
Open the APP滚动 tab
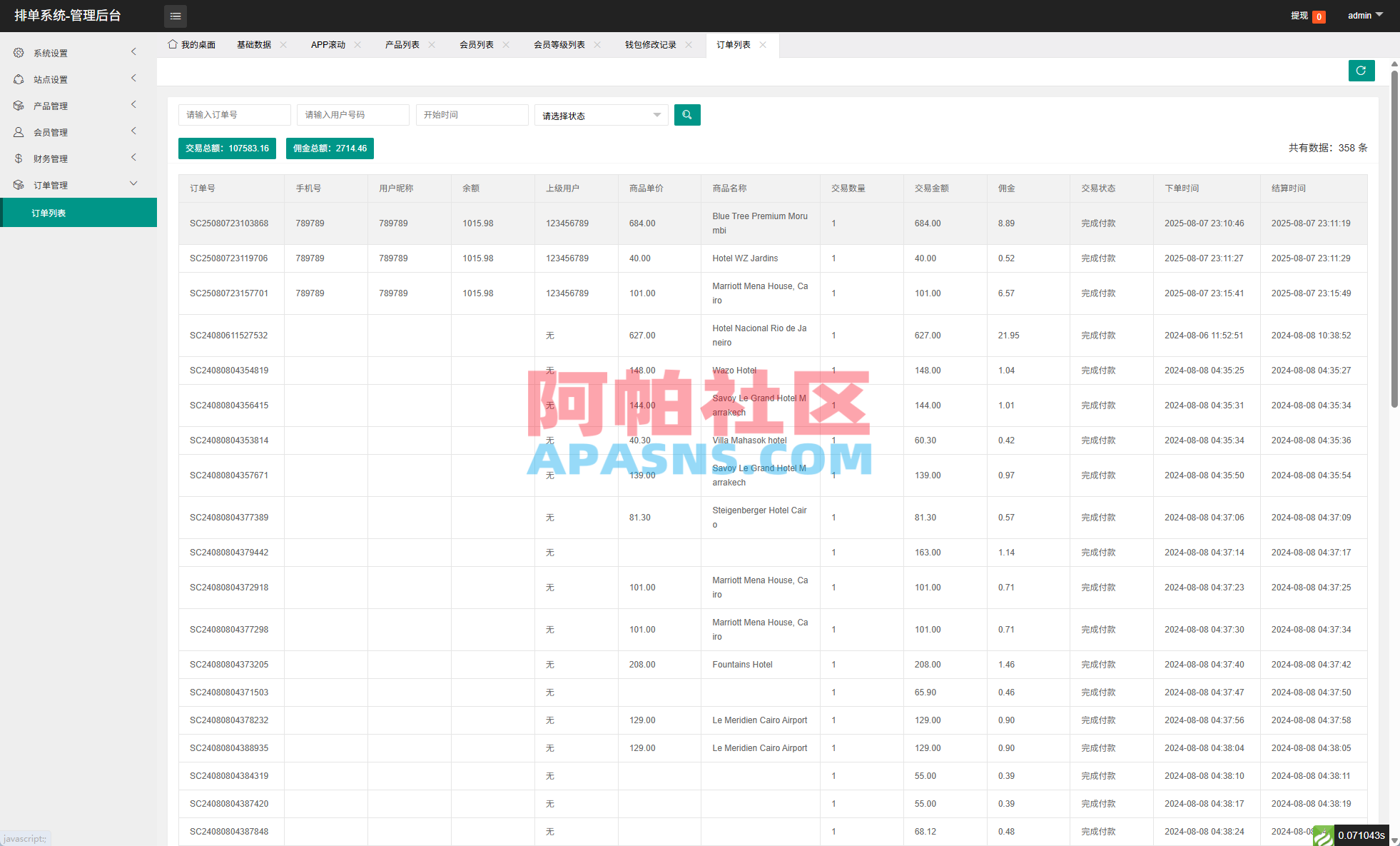[x=328, y=44]
